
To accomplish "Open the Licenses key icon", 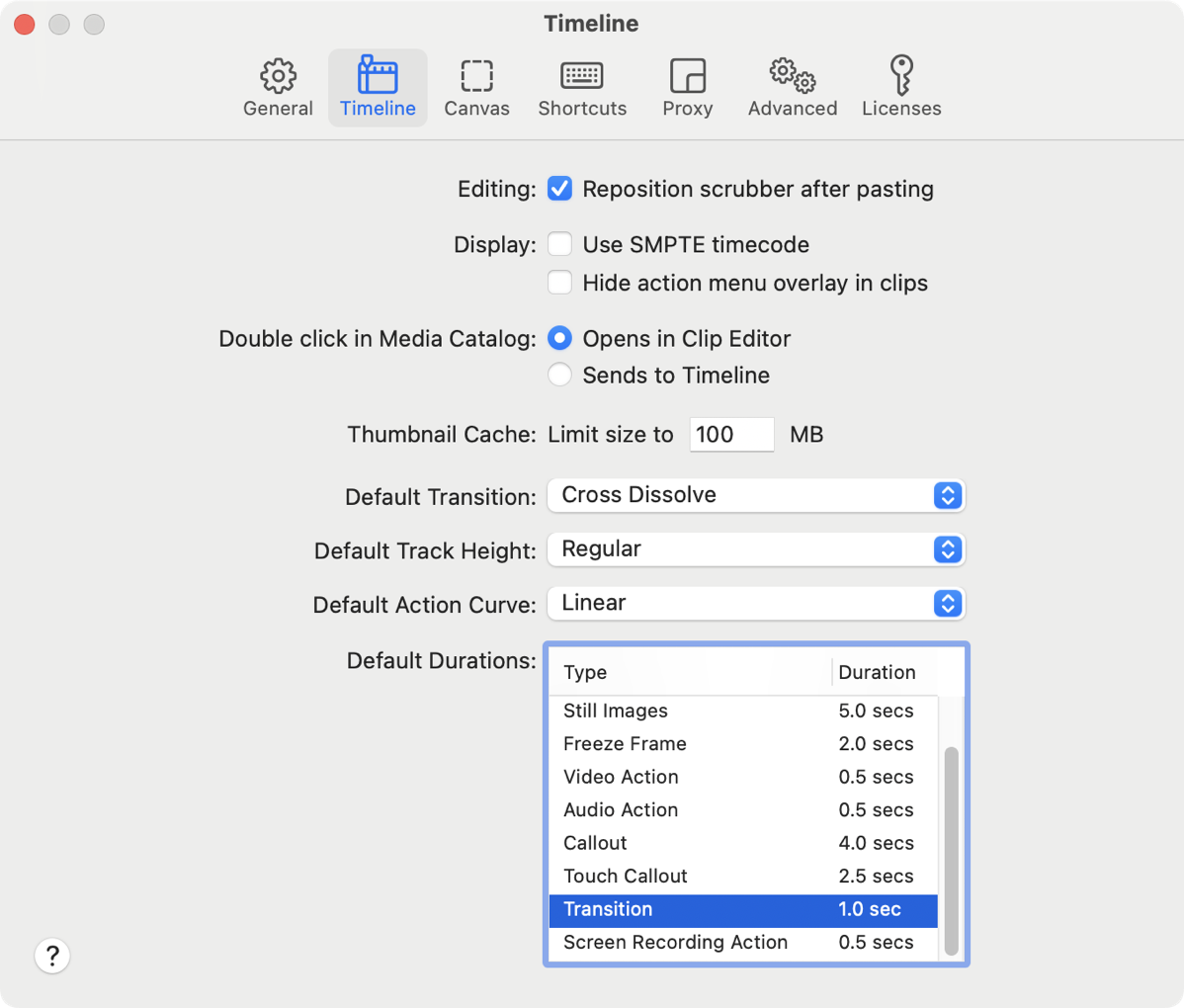I will coord(900,77).
